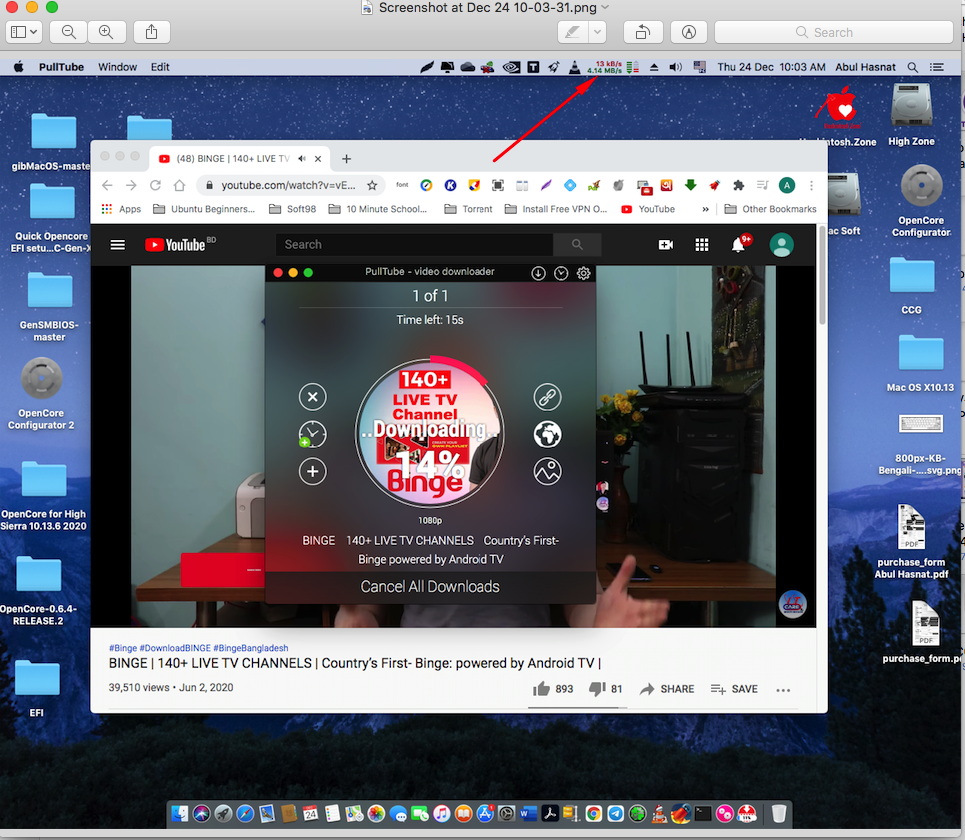This screenshot has width=965, height=840.
Task: Open Finder in the Dock
Action: (x=180, y=814)
